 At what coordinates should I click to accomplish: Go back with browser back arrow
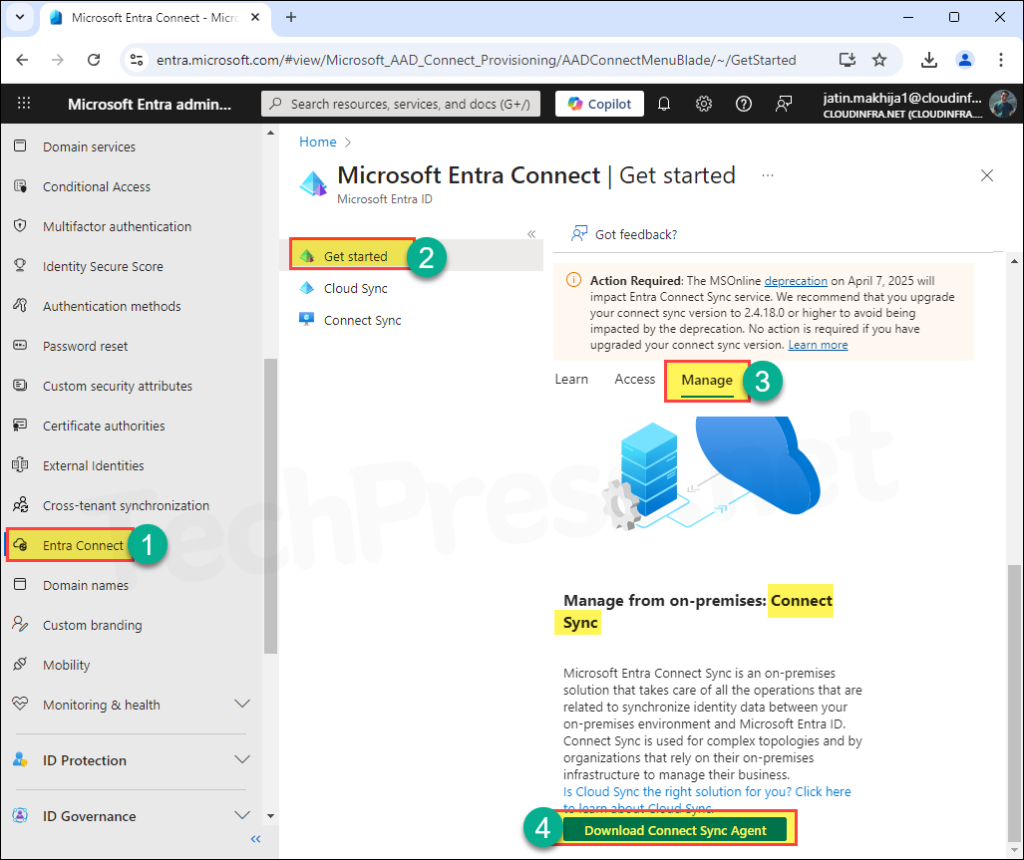pyautogui.click(x=22, y=60)
